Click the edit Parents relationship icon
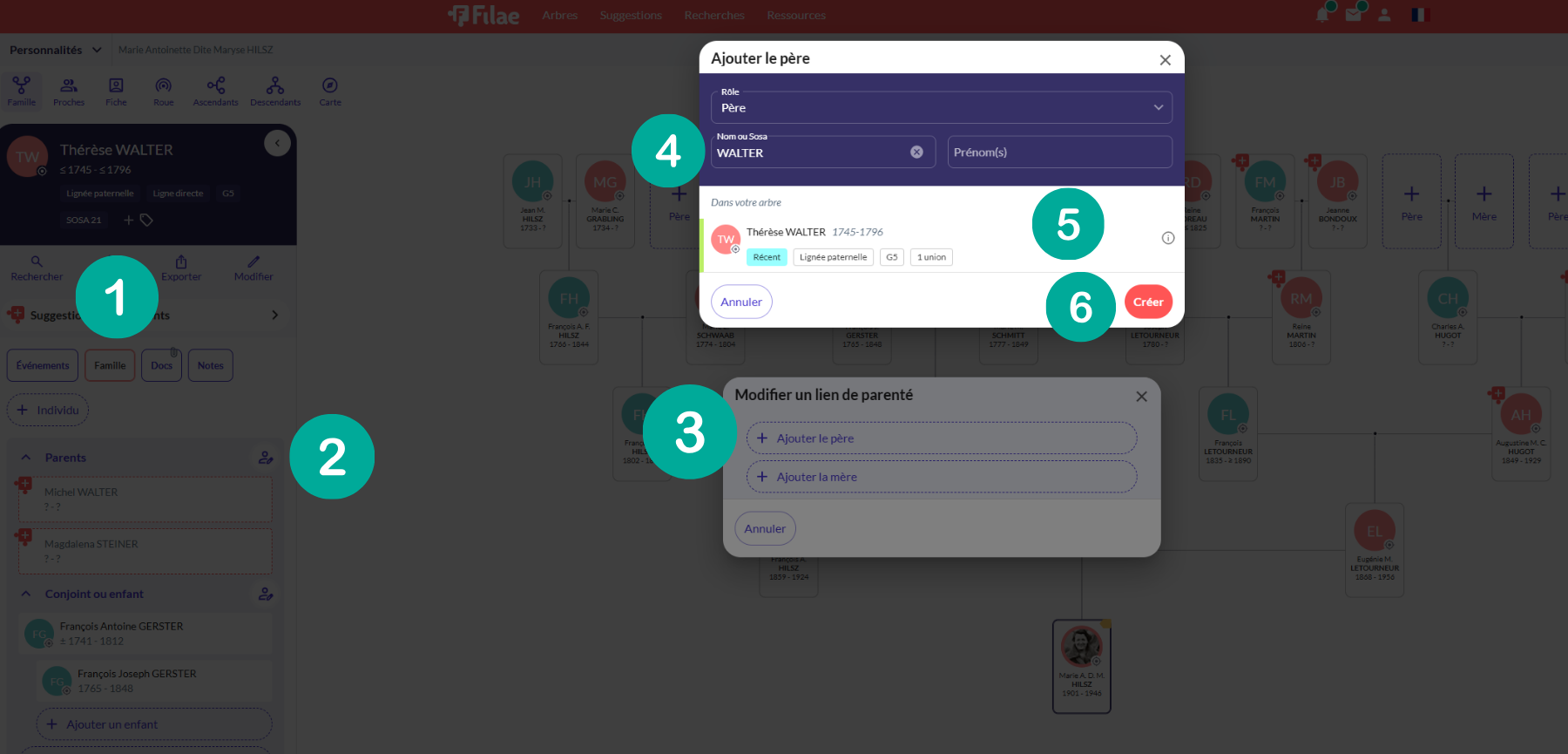This screenshot has height=754, width=1568. (266, 458)
